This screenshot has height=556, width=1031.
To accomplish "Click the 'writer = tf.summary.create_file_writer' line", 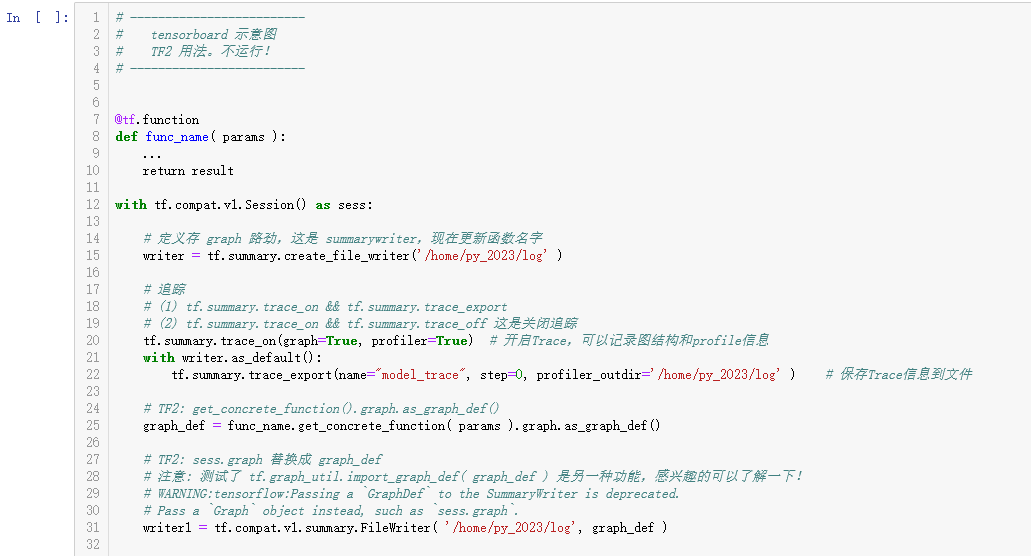I will (352, 256).
